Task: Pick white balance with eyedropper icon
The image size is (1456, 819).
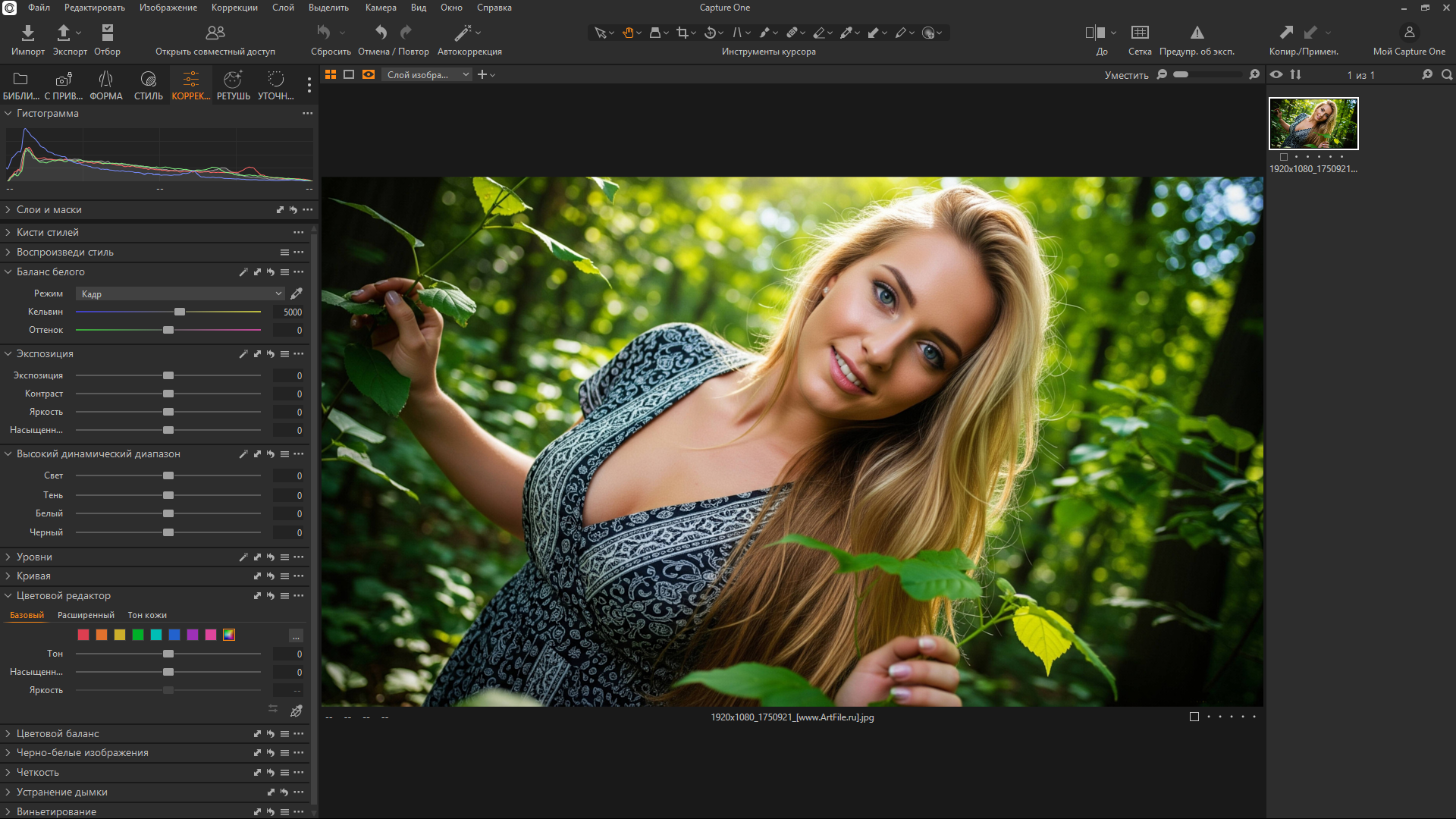Action: pos(297,293)
